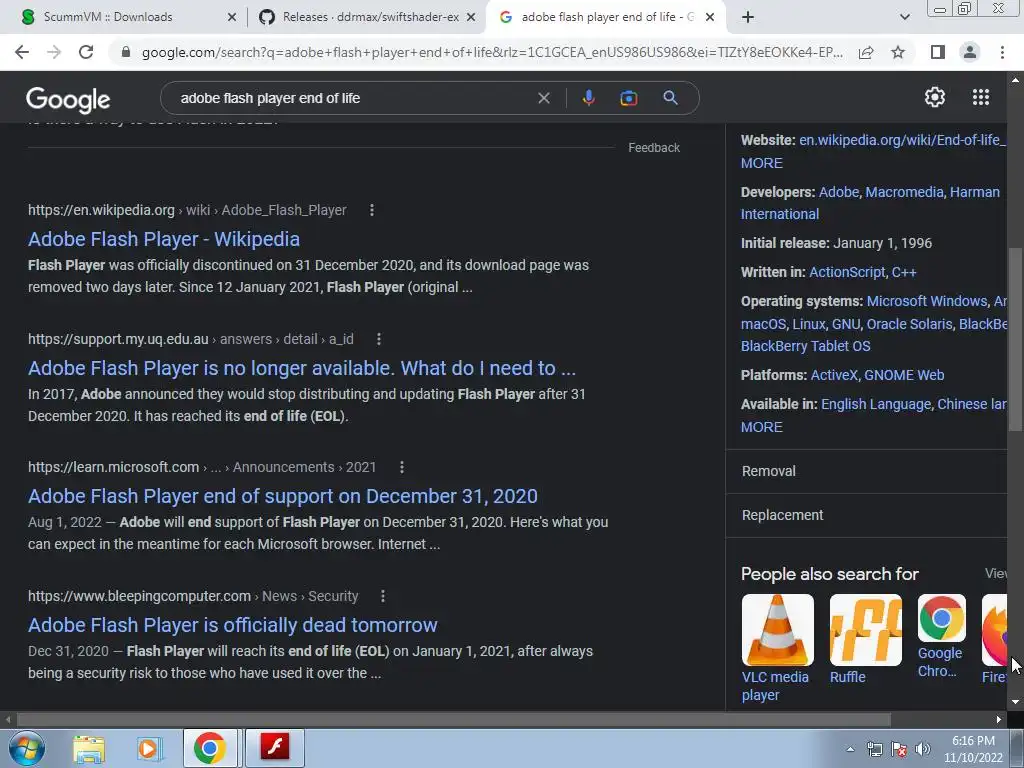The width and height of the screenshot is (1024, 768).
Task: Open Windows Media Player from taskbar
Action: pos(148,748)
